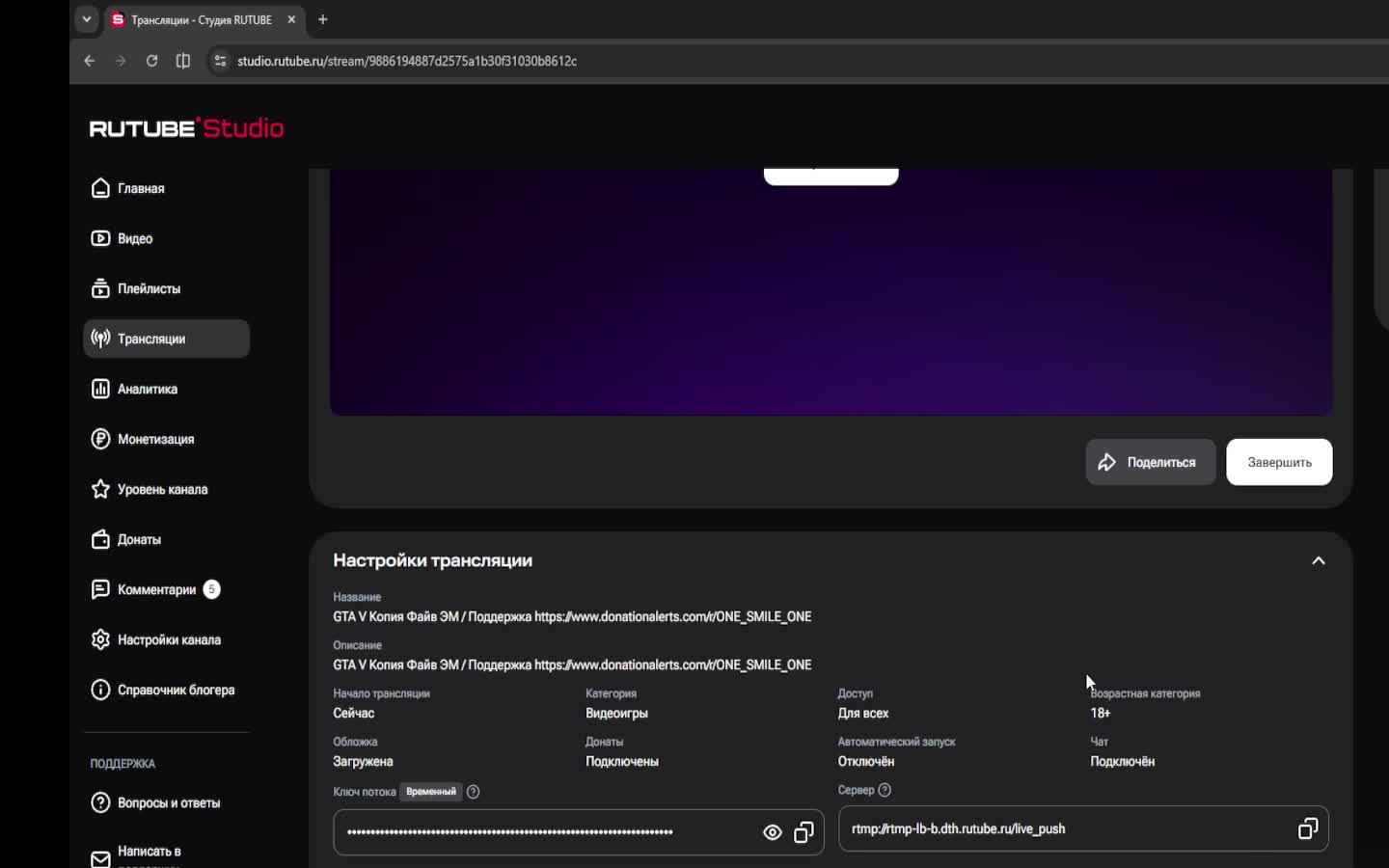Open a new browser tab

click(323, 19)
